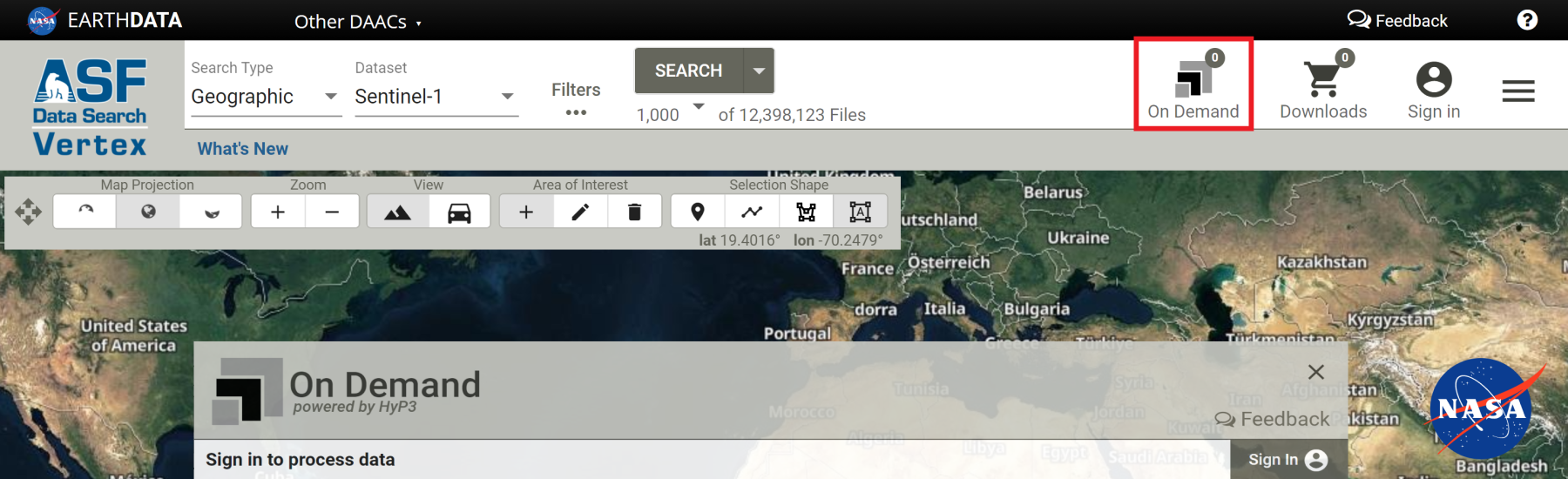Switch to Antarctic map projection
Screen dimensions: 1568x479
(212, 212)
